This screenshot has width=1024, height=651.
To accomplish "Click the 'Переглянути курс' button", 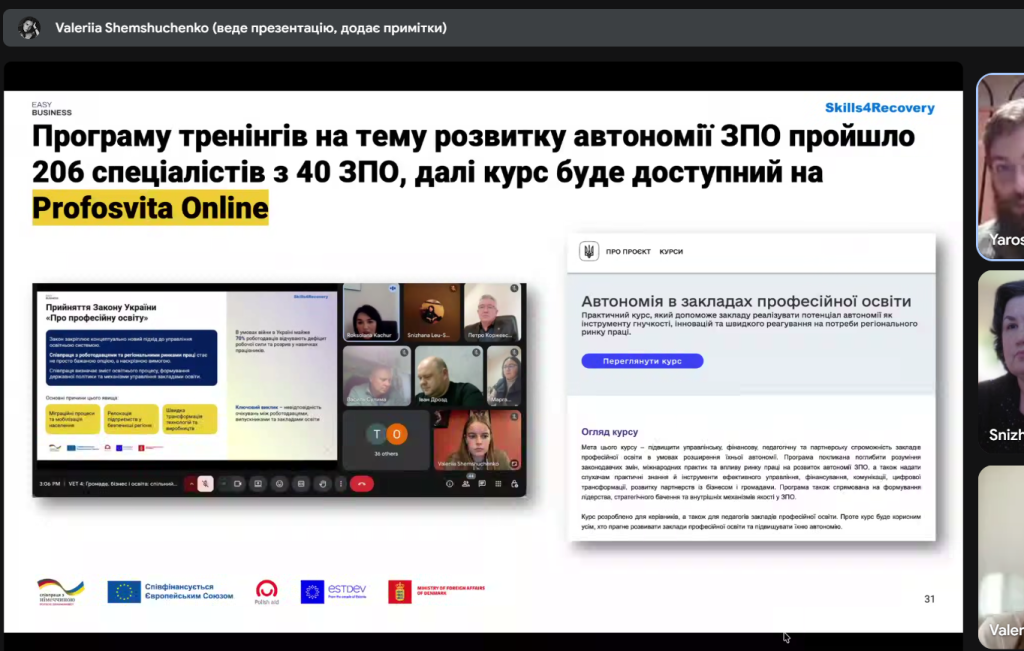I will pos(642,361).
